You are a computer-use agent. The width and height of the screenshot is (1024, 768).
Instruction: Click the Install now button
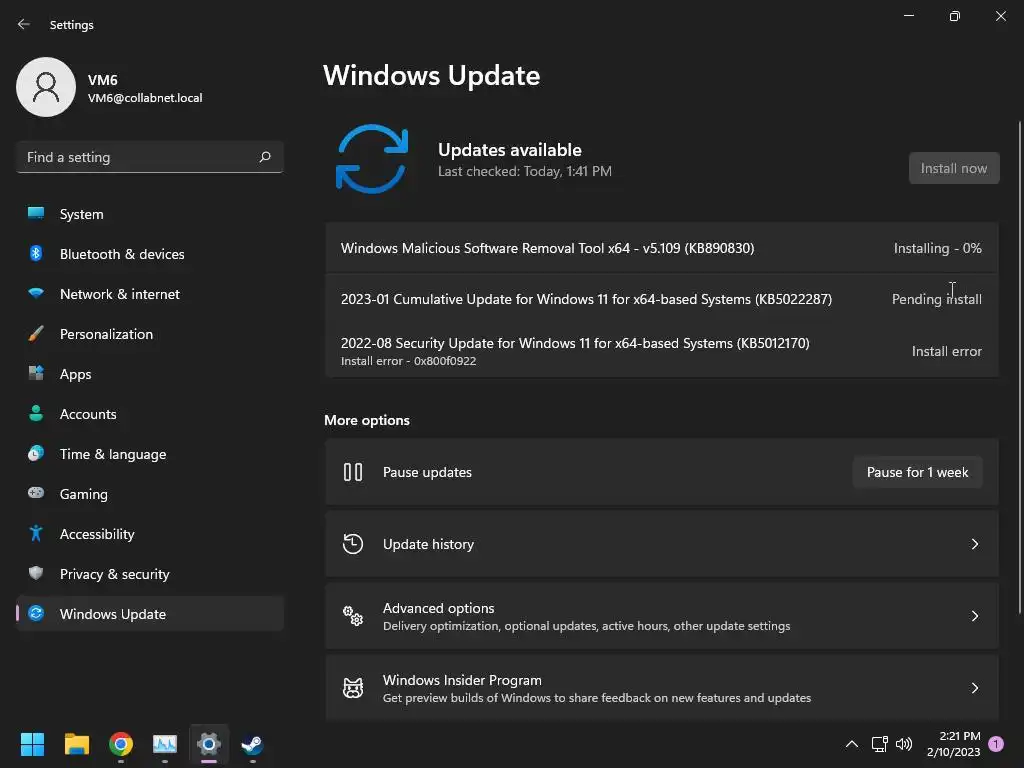coord(953,168)
